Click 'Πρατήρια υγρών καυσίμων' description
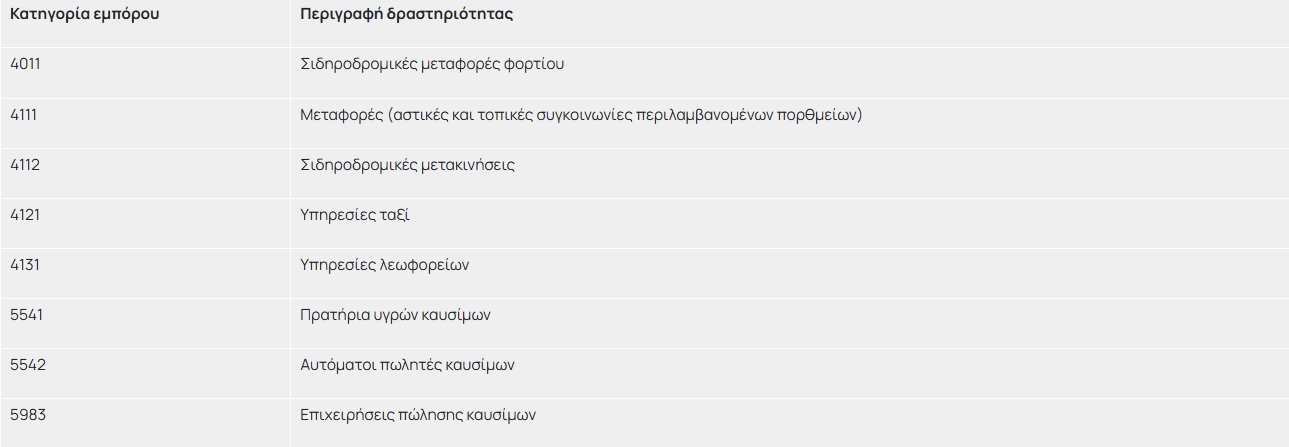The image size is (1289, 447). coord(395,315)
